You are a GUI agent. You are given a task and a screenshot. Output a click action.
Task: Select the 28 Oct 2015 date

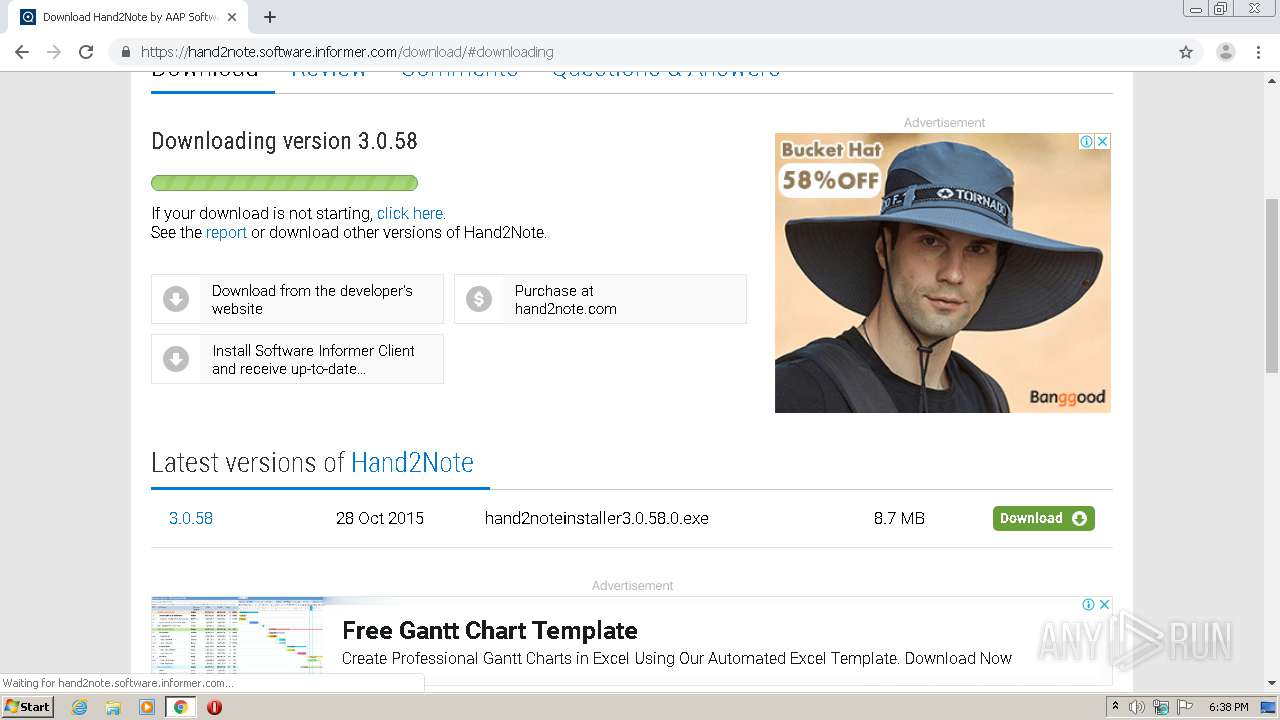coord(380,518)
